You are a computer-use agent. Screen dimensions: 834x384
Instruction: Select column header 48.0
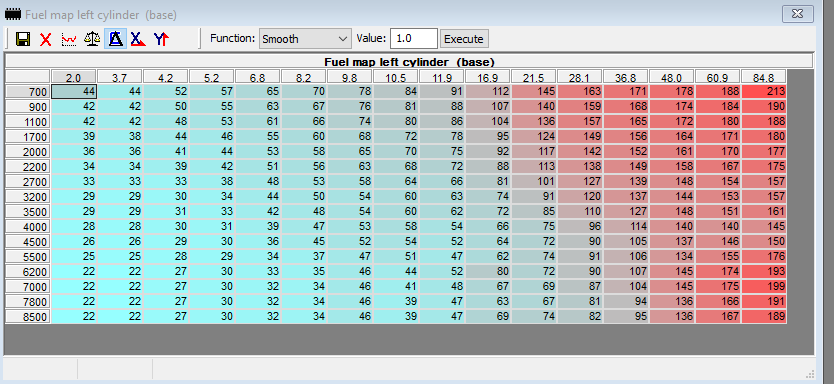point(672,78)
